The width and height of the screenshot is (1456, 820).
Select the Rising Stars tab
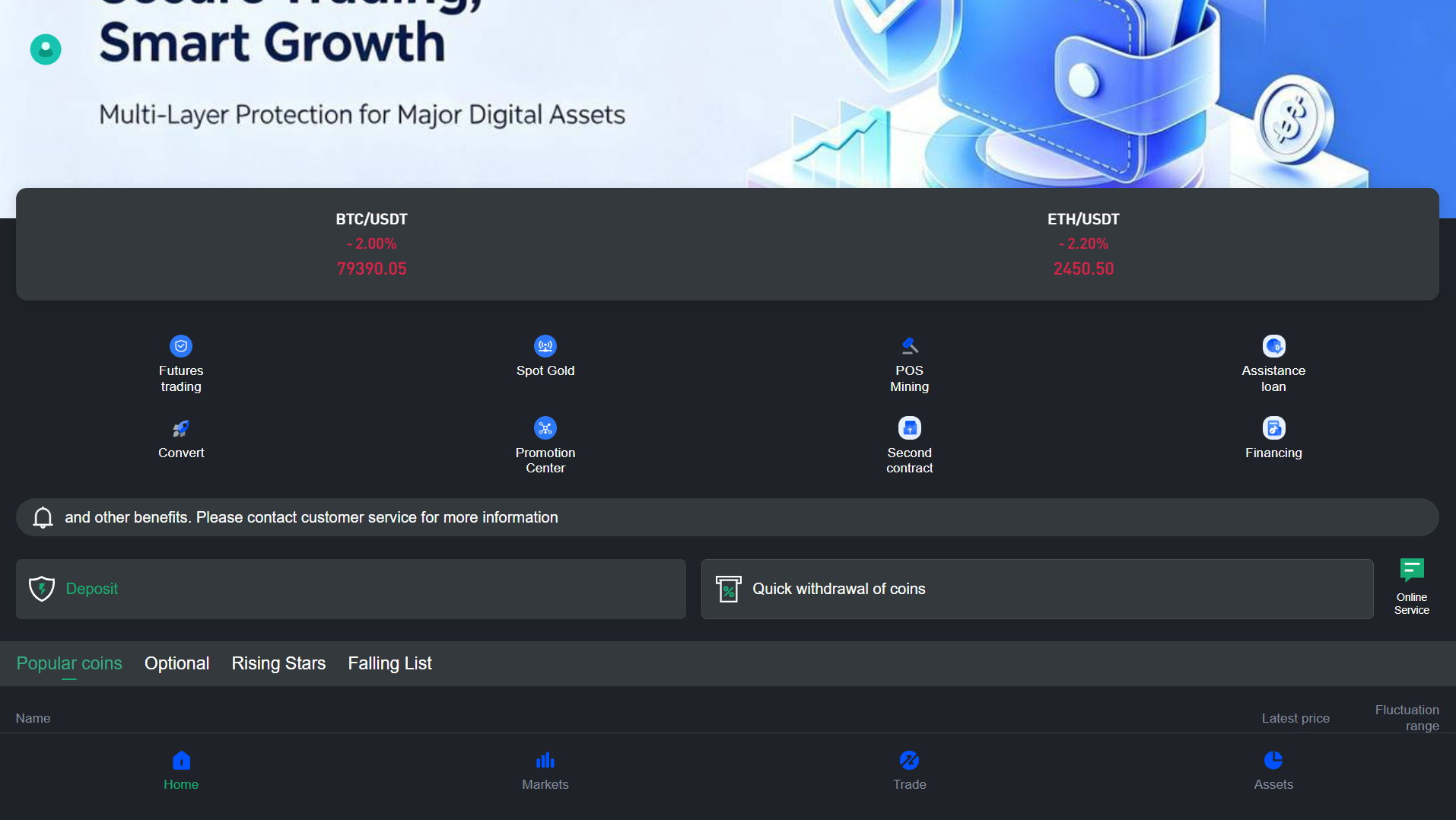pos(278,663)
